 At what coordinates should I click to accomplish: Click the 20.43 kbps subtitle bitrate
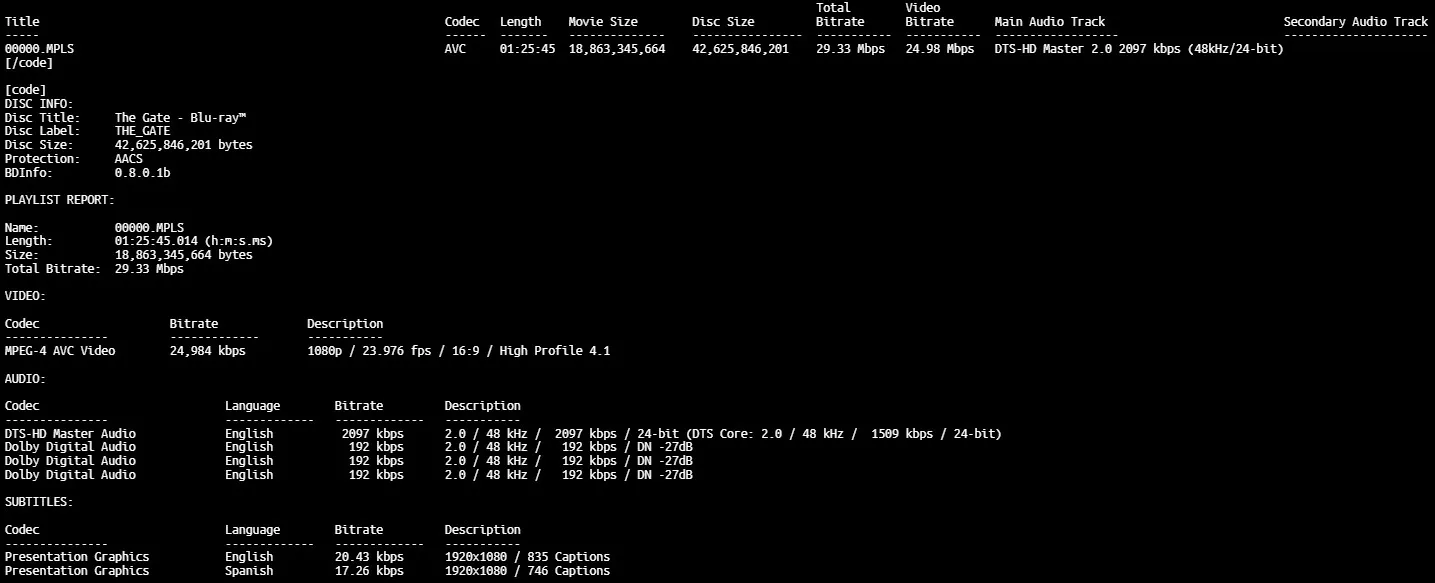click(x=369, y=557)
